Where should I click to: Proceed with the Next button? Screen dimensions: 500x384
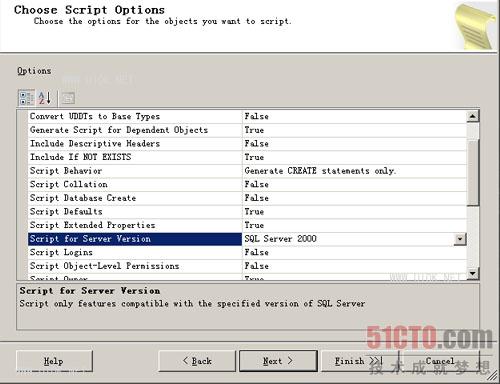click(x=278, y=361)
